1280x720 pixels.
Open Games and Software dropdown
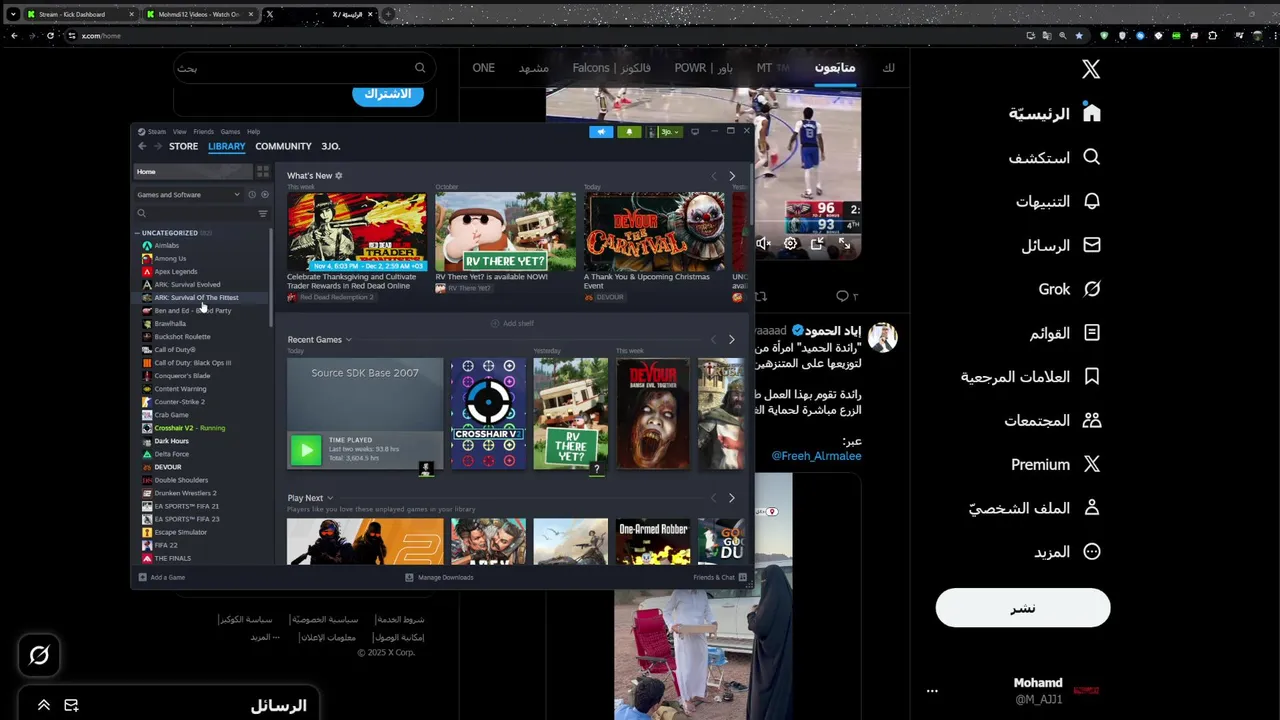point(188,195)
